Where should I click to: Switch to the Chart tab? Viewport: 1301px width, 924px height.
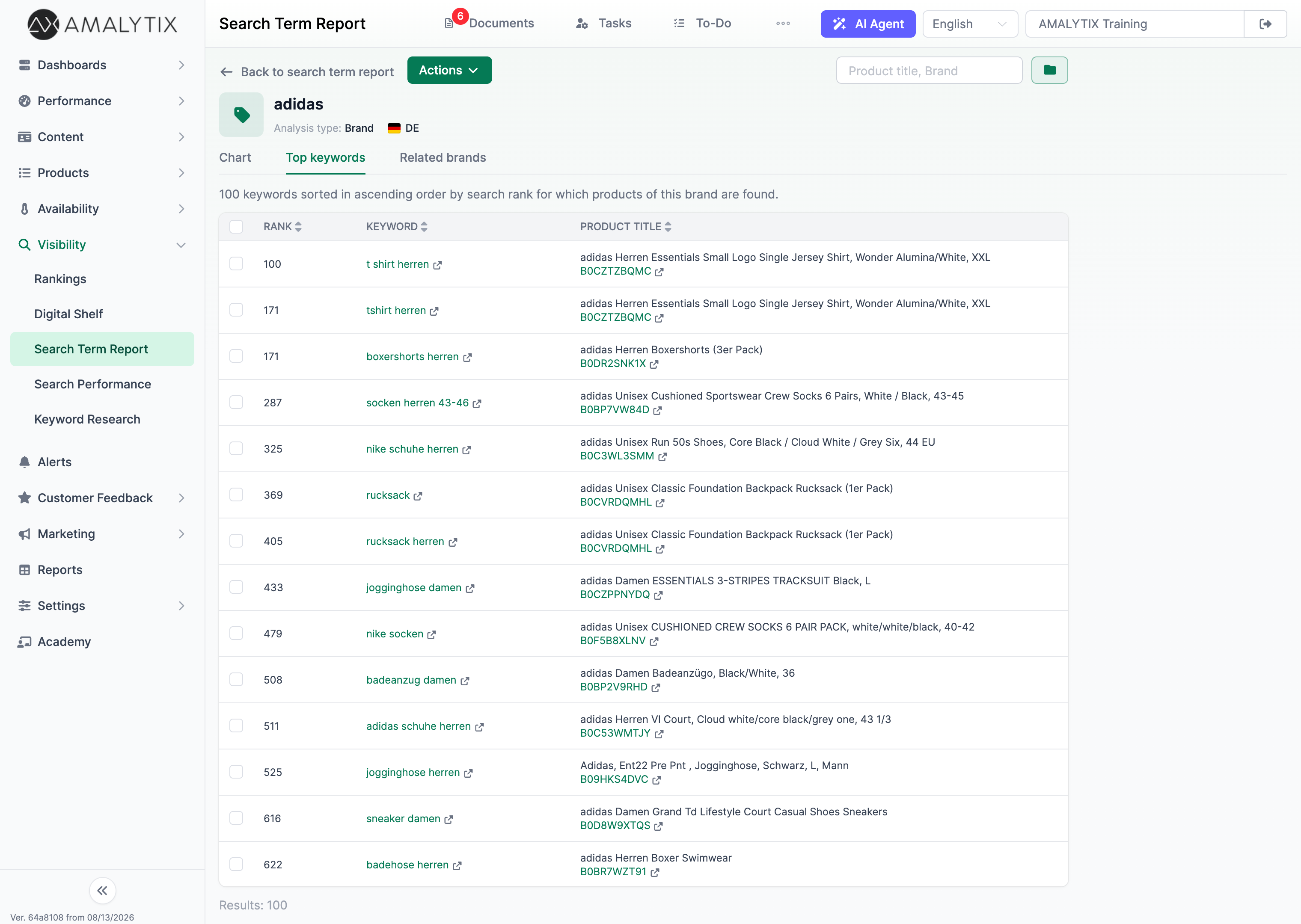pos(235,157)
